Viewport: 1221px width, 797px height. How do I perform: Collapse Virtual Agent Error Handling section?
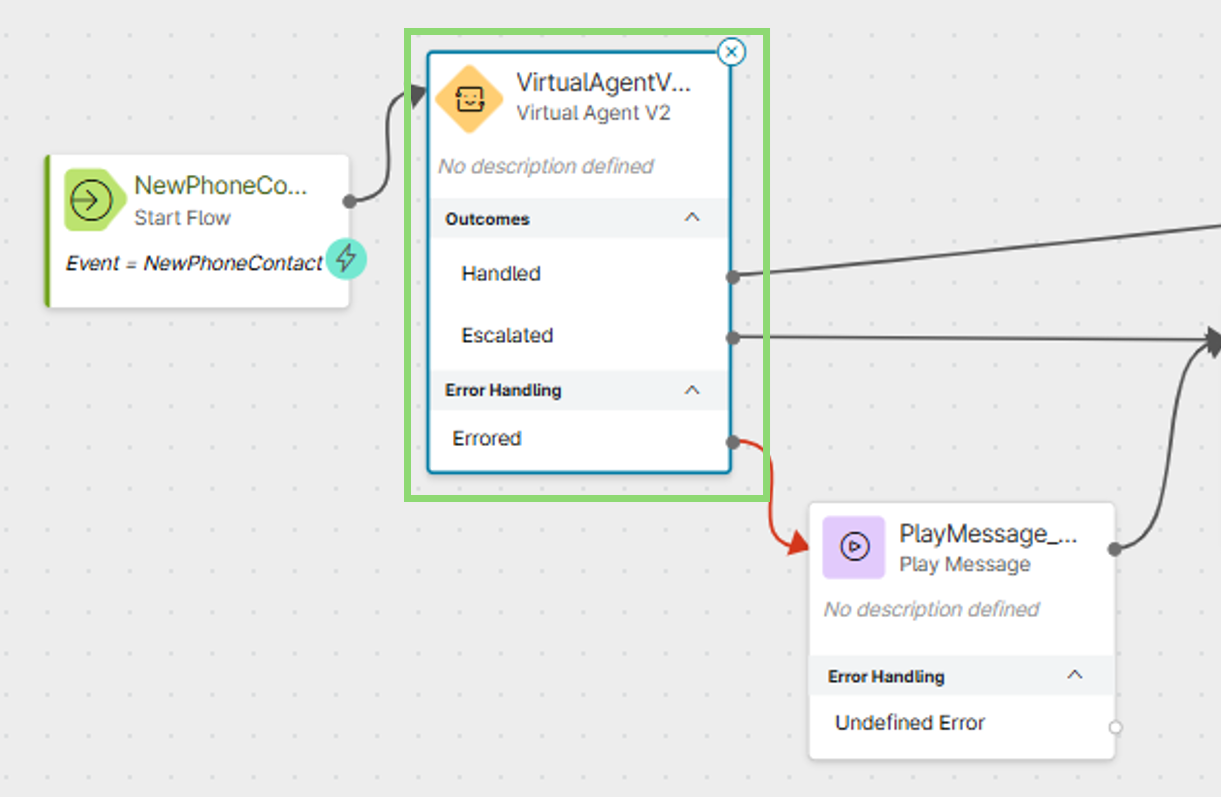point(691,390)
